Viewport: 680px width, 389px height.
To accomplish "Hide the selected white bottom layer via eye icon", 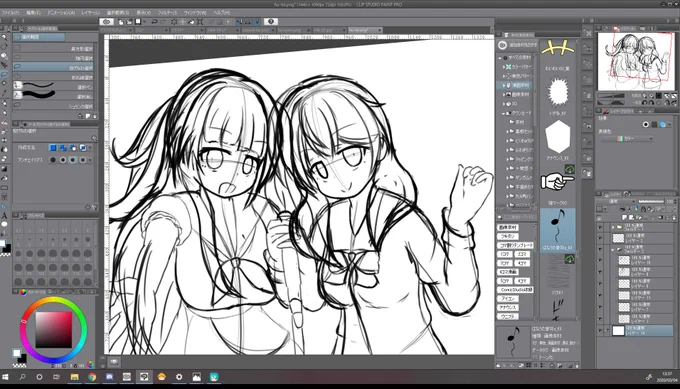I will 600,330.
